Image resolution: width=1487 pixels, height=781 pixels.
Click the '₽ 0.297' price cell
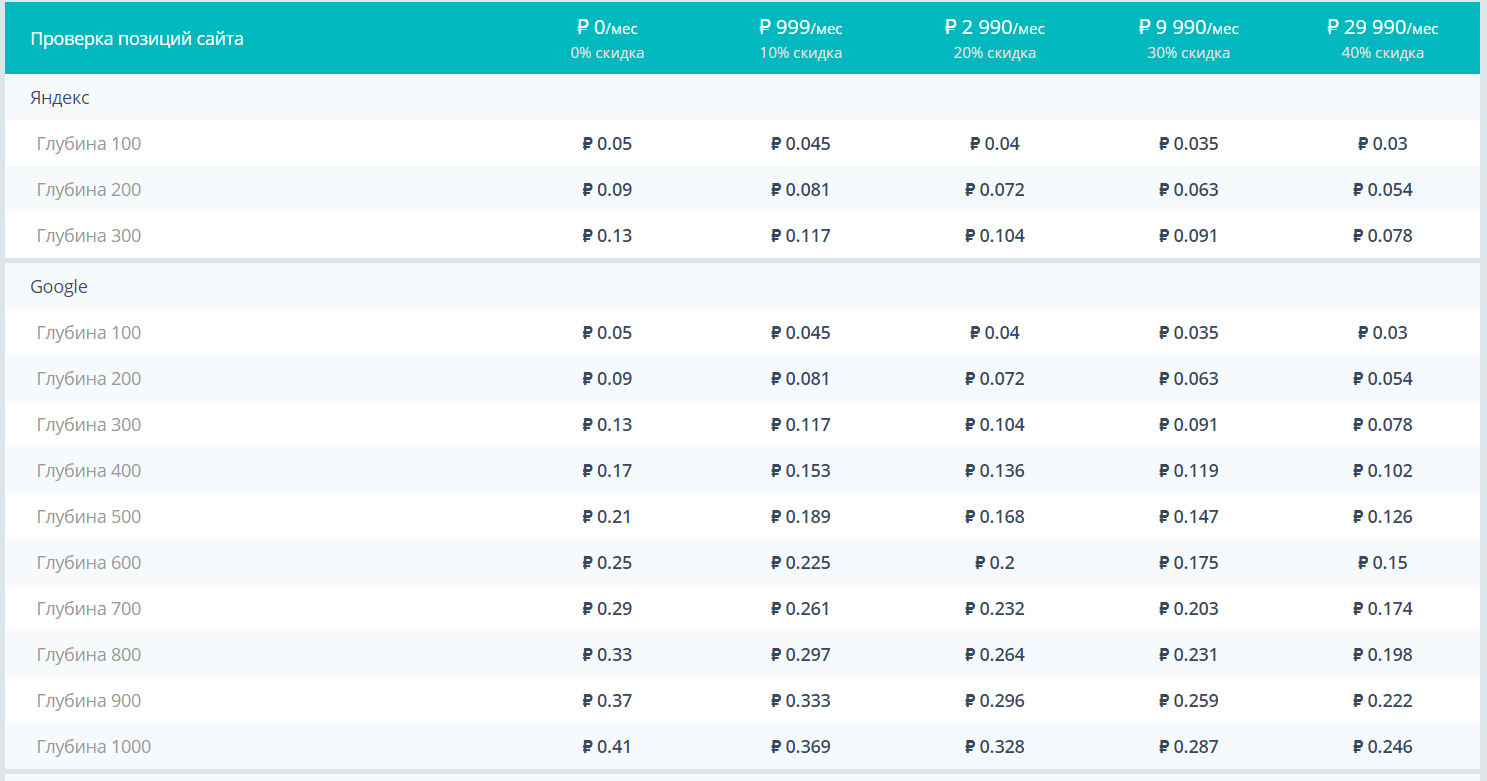[801, 655]
